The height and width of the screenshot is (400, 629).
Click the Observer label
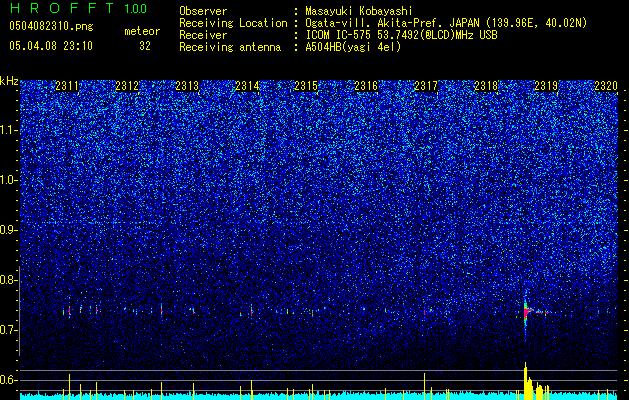click(203, 11)
